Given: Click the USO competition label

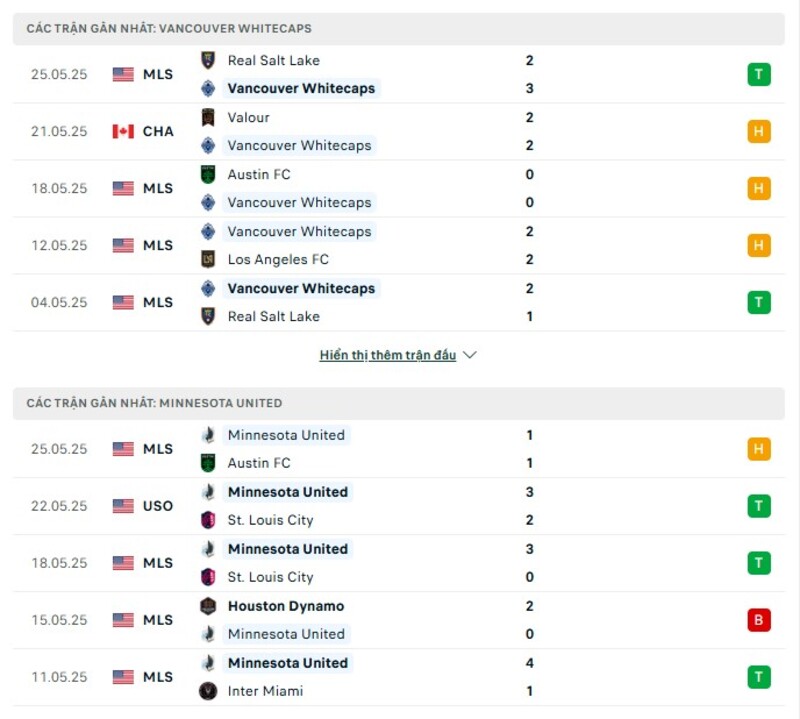Looking at the screenshot, I should coord(158,506).
